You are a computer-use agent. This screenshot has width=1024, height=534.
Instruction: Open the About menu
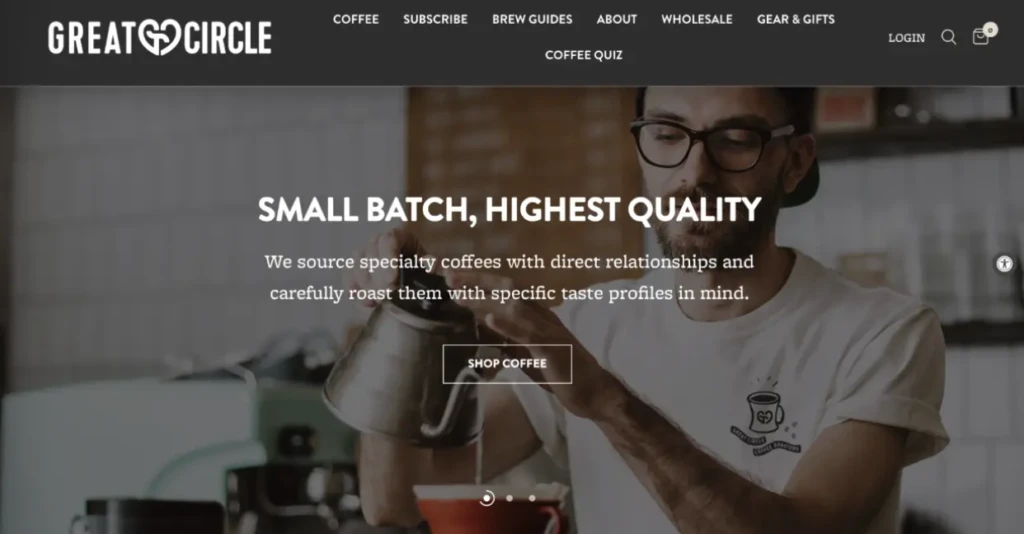616,20
